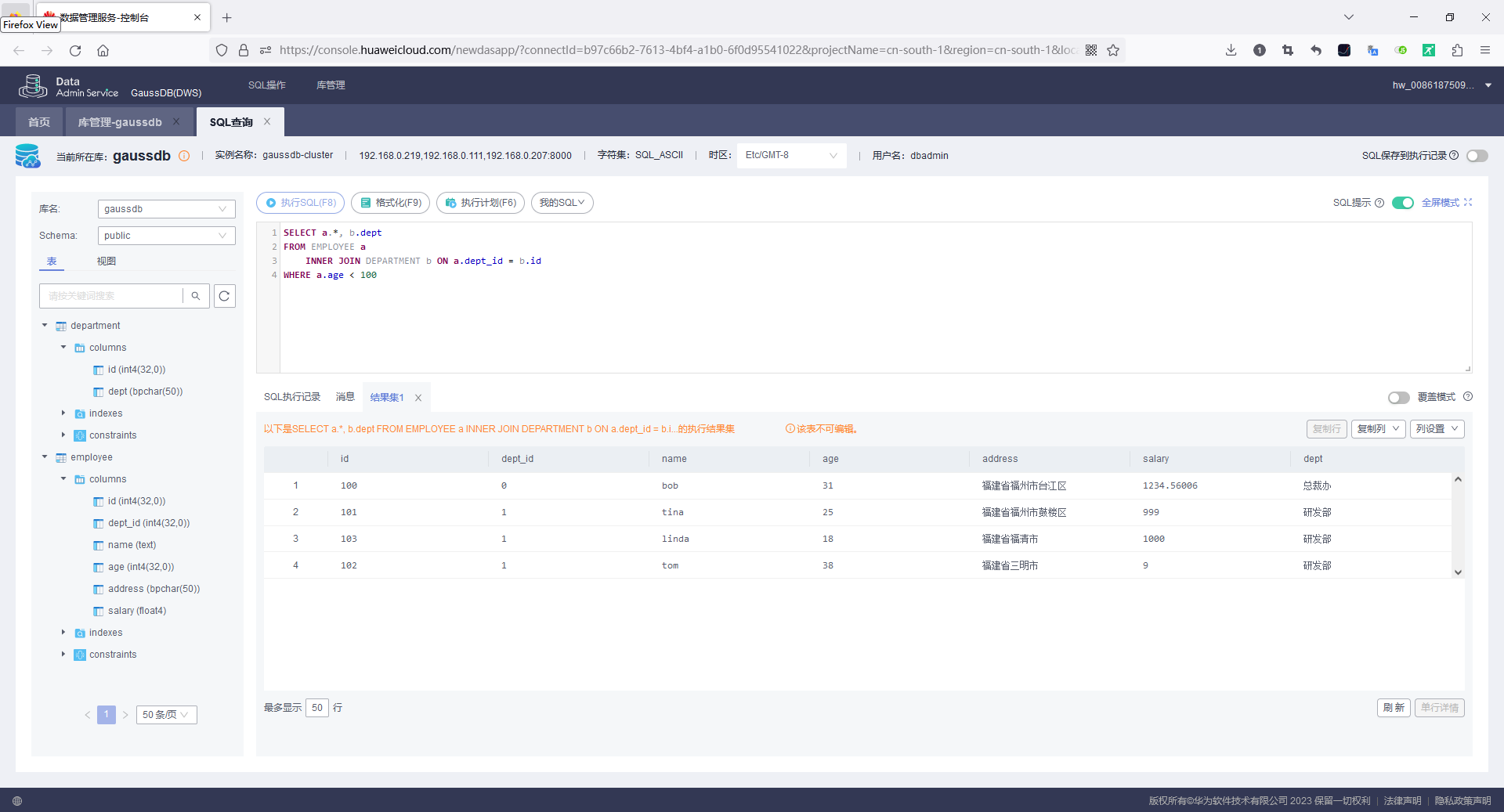
Task: Click the search magnifier icon in table filter
Action: coord(196,296)
